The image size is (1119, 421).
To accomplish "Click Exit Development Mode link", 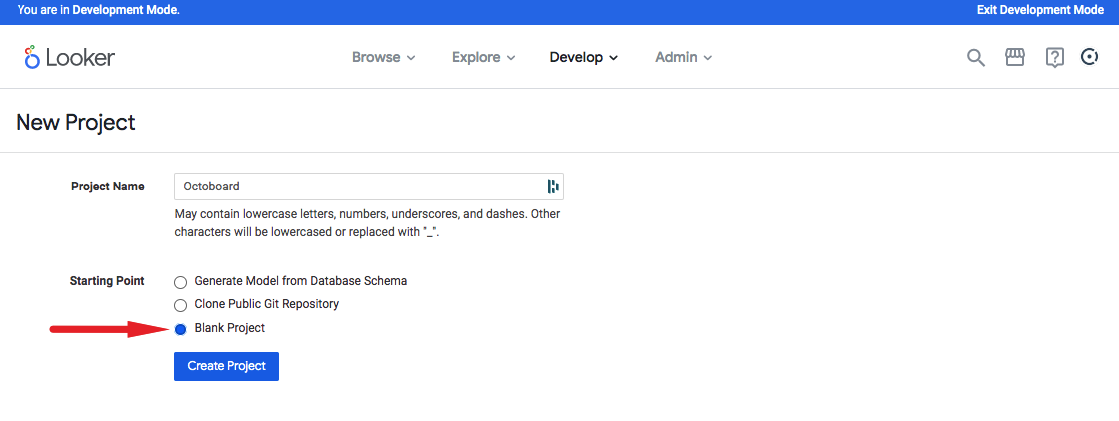I will pyautogui.click(x=1039, y=10).
